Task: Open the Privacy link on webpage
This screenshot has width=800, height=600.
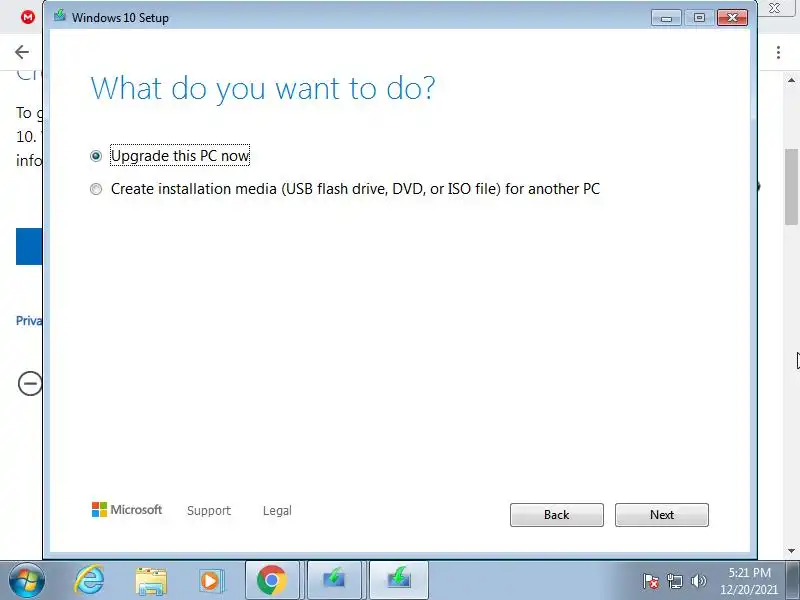Action: click(x=29, y=320)
